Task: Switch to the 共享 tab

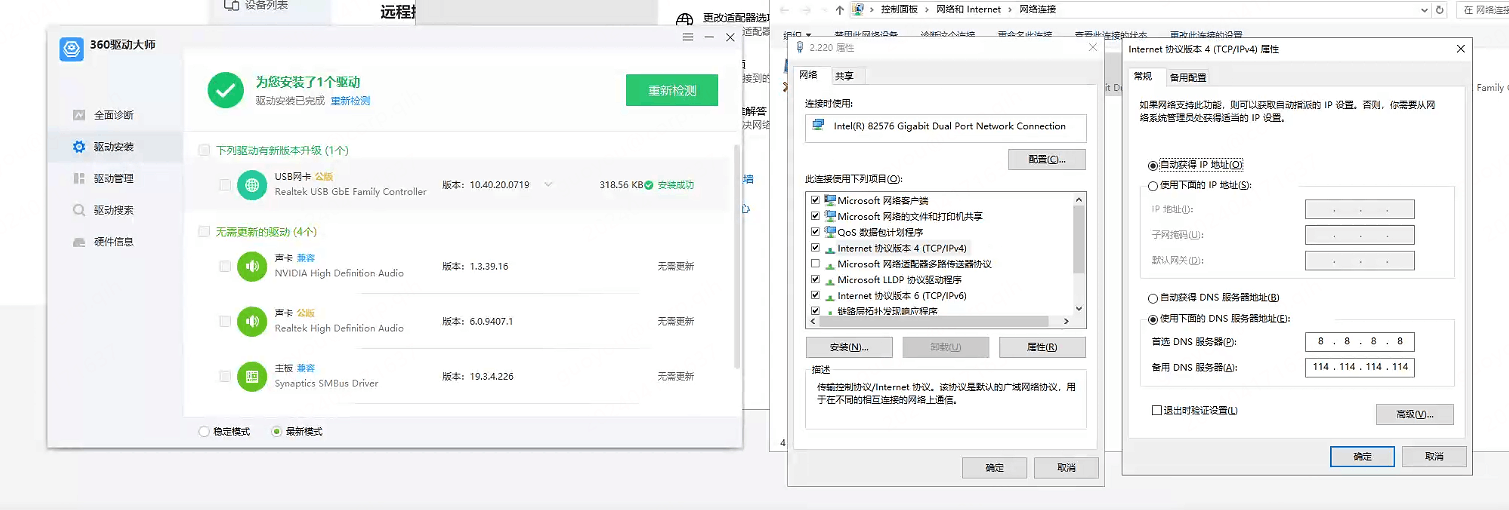Action: click(845, 76)
